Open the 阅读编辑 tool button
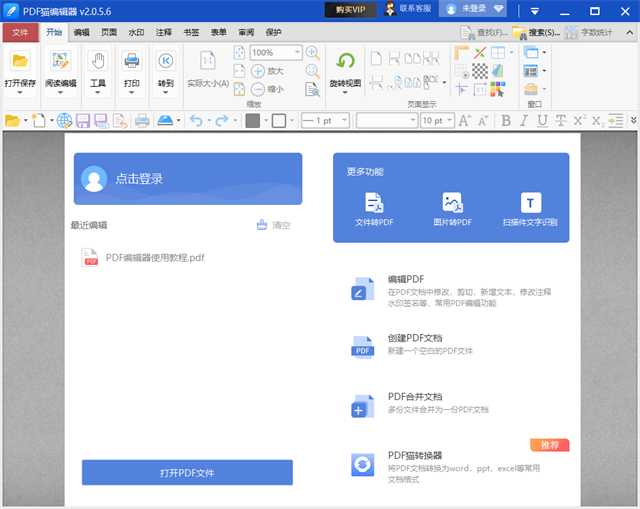This screenshot has height=509, width=640. pyautogui.click(x=60, y=61)
